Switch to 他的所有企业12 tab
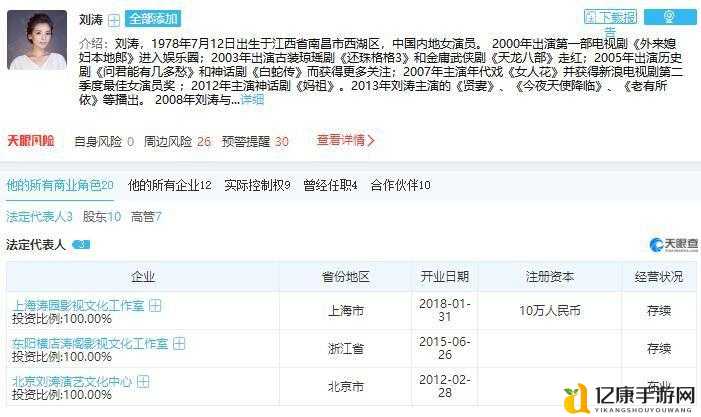Viewport: 701px width, 417px height. pyautogui.click(x=170, y=185)
